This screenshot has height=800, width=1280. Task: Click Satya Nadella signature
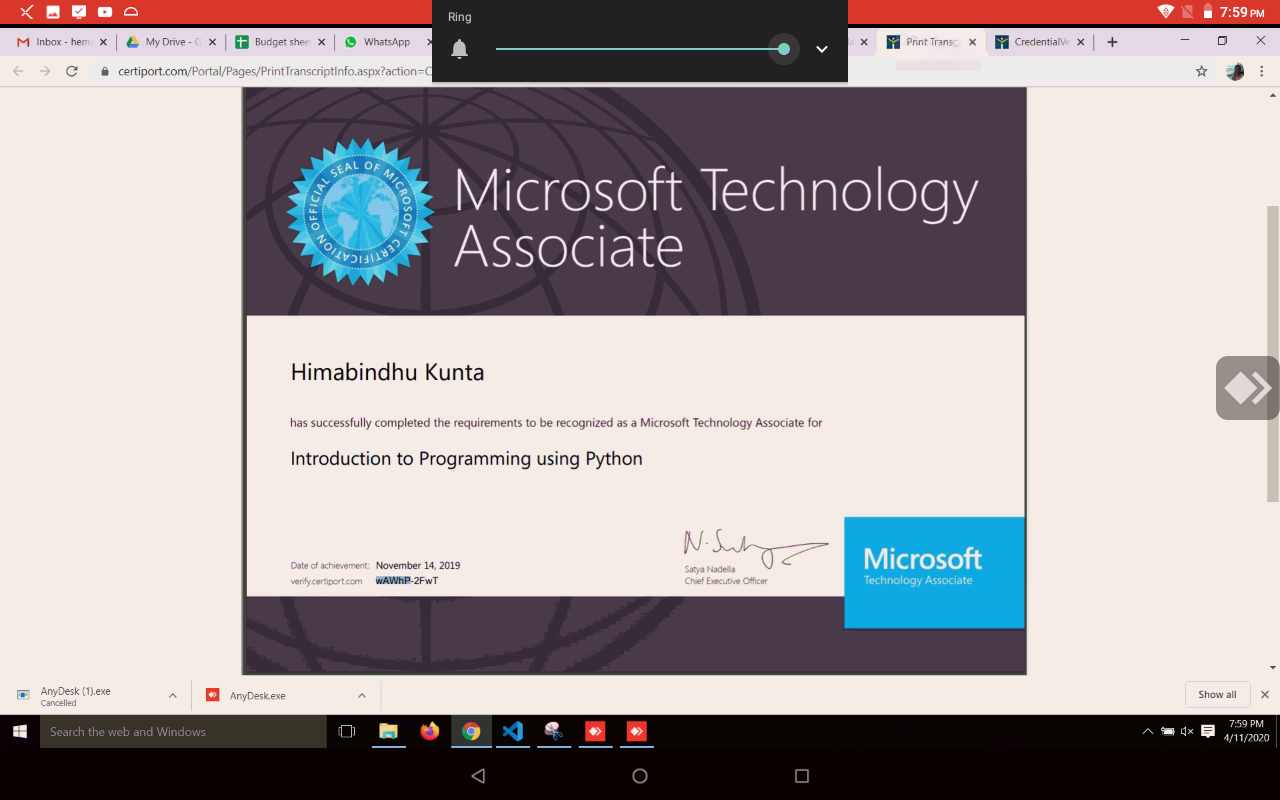(x=755, y=548)
